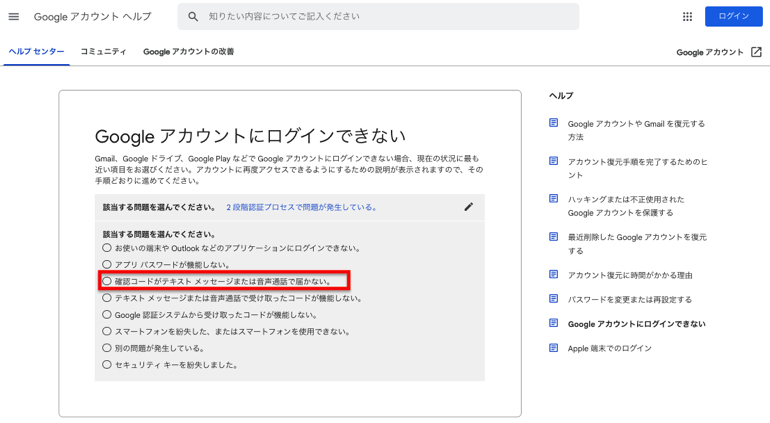Viewport: 770px width, 423px height.
Task: Open Google アカウントの改善 tab
Action: 189,52
